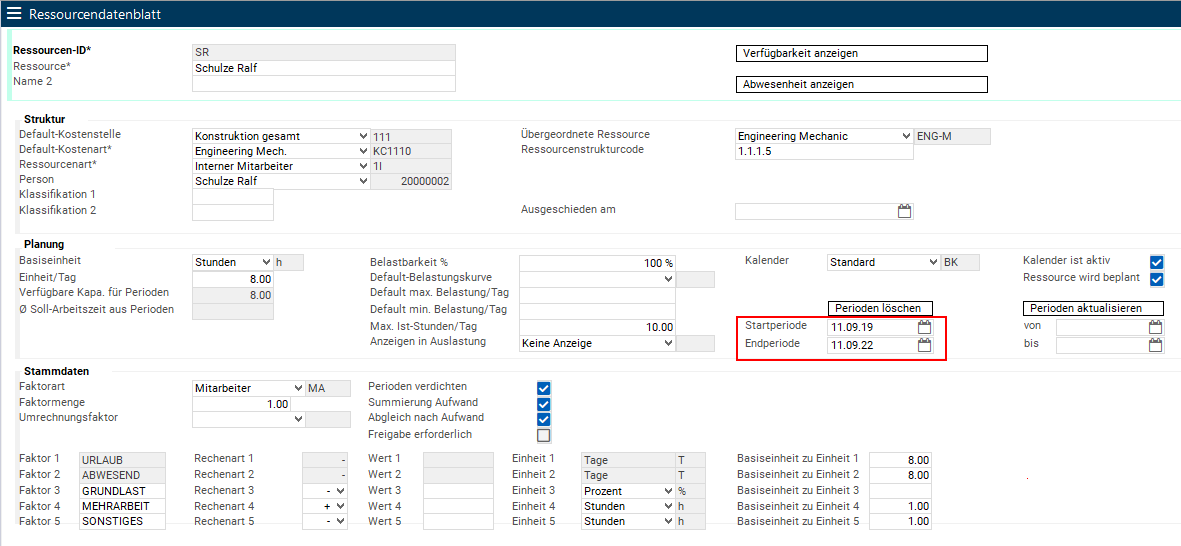Expand the Default-Kostenstelle dropdown
The image size is (1181, 546).
click(x=361, y=136)
